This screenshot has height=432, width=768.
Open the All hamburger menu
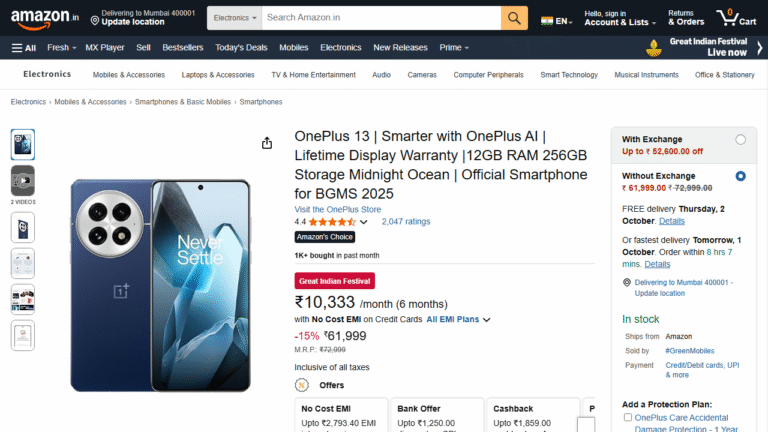(x=24, y=47)
